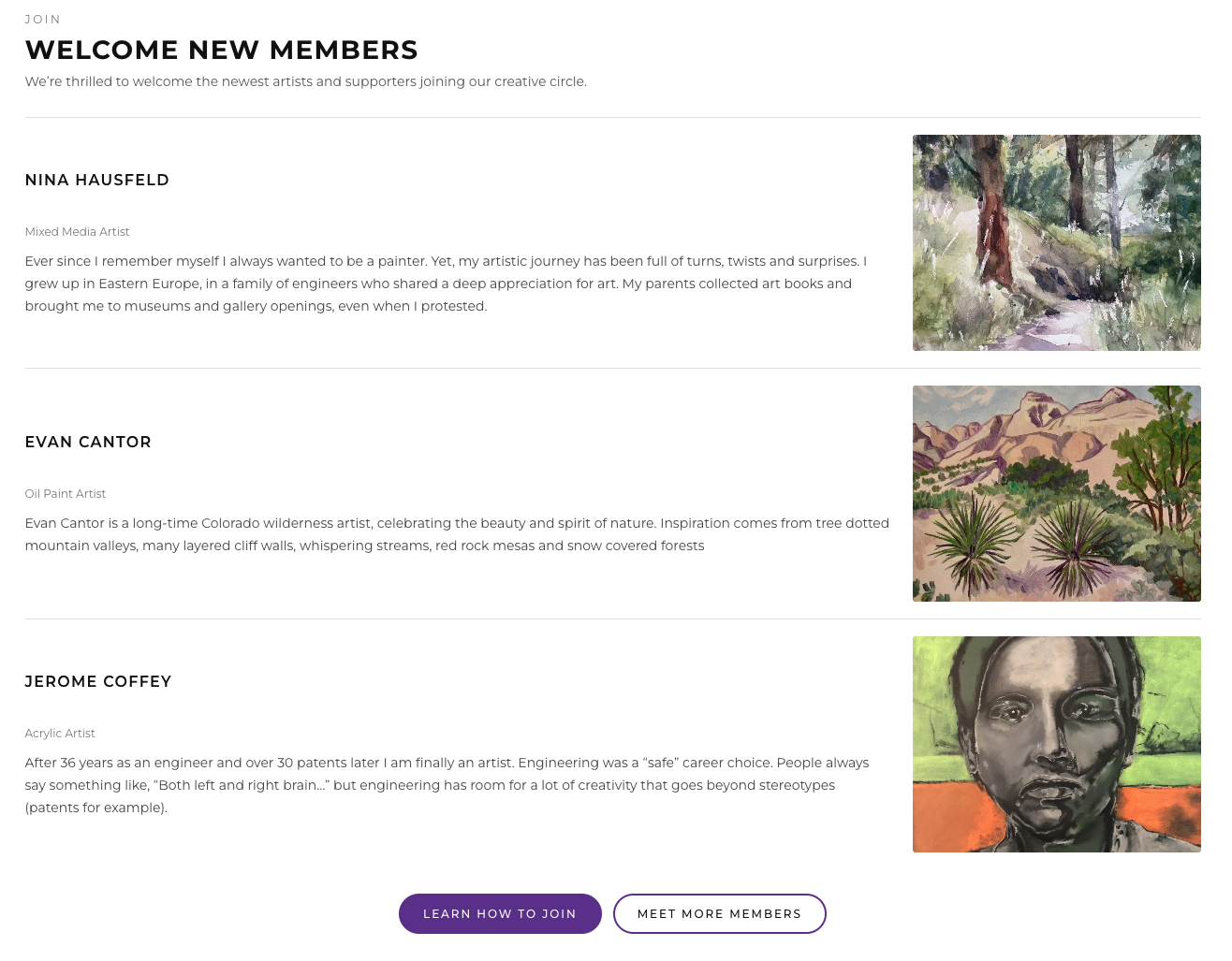This screenshot has height=961, width=1232.
Task: Click the JOIN section label
Action: [x=43, y=19]
